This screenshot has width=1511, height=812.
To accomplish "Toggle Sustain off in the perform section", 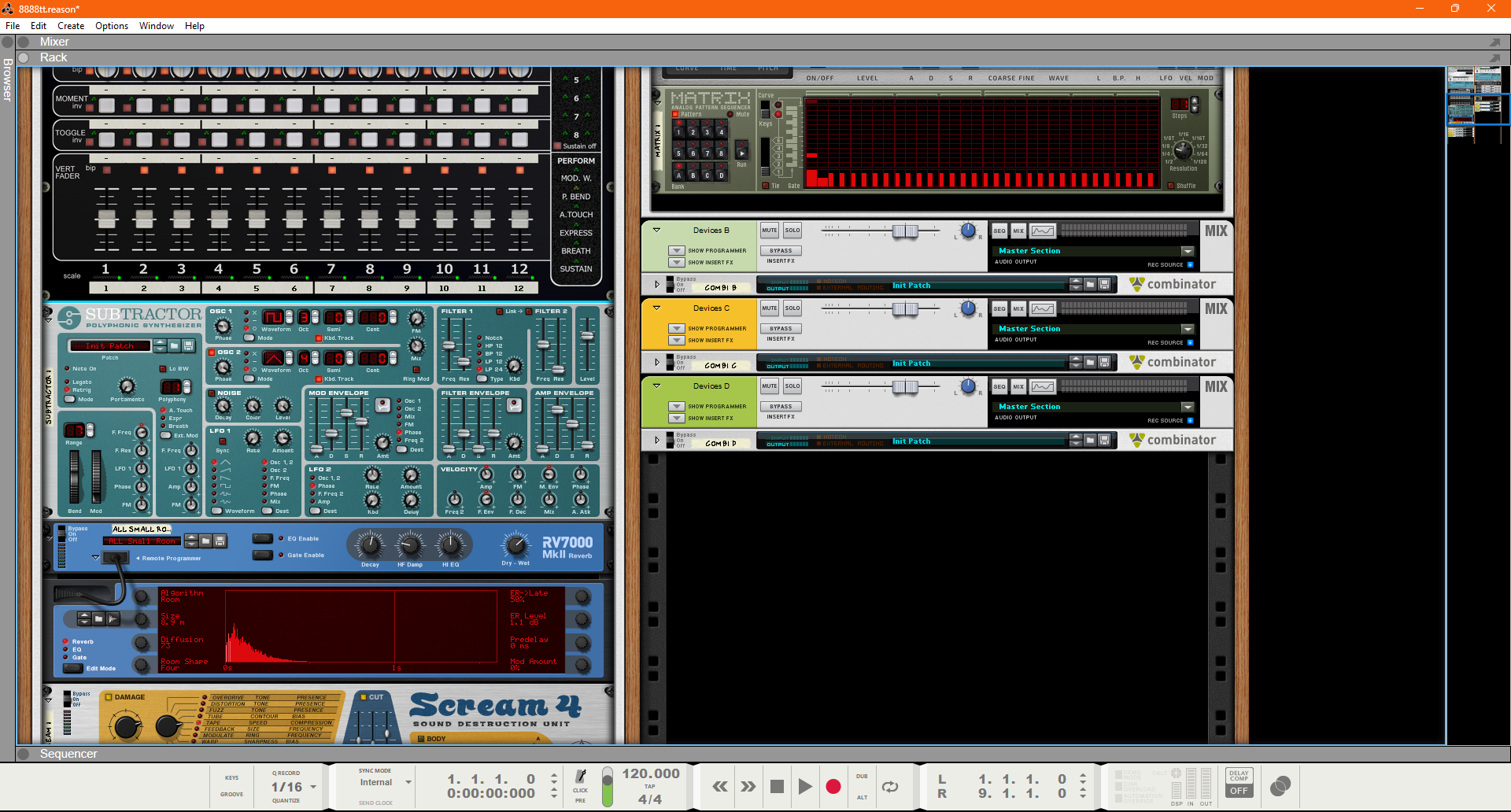I will tap(557, 146).
